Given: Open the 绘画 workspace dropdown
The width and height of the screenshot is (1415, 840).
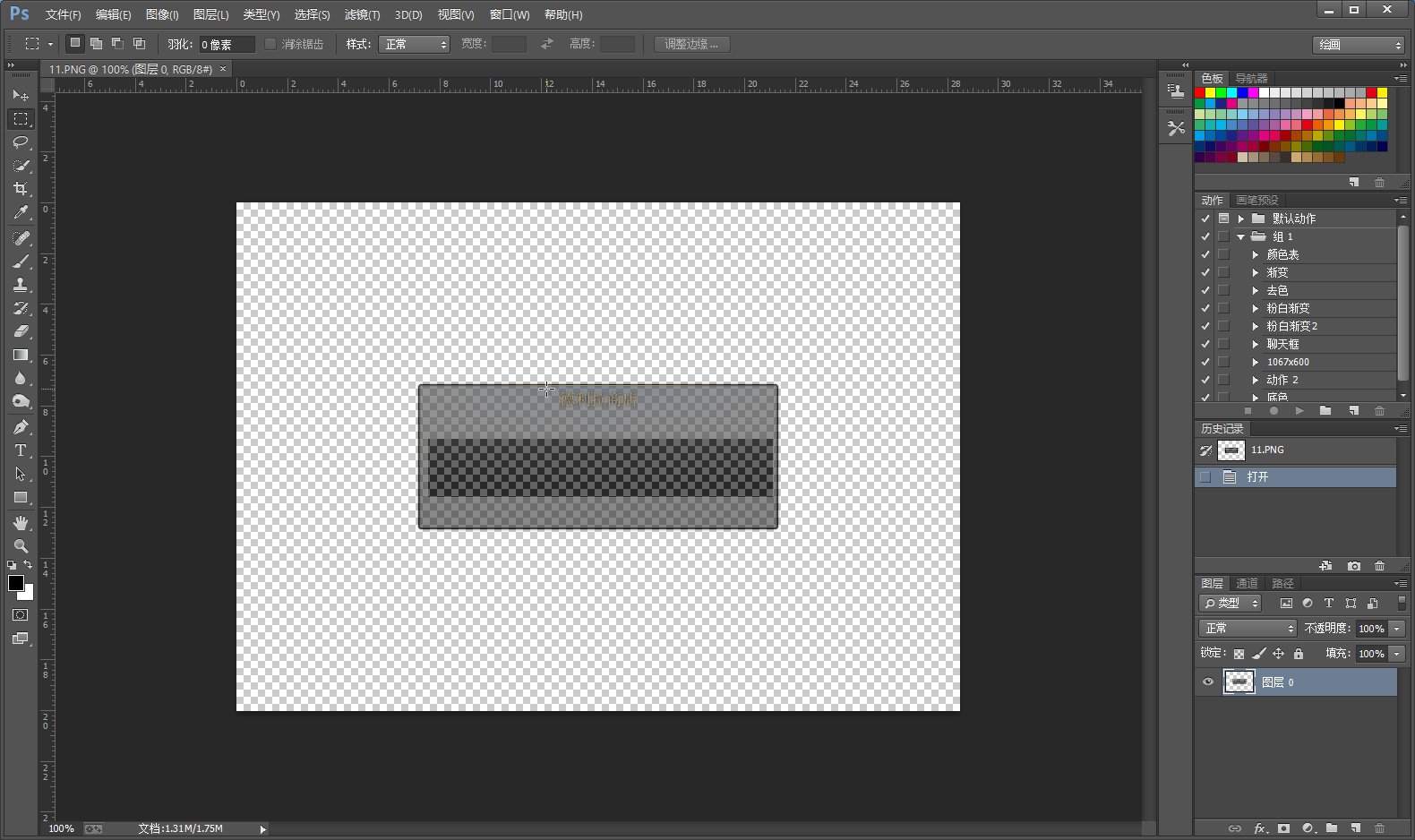Looking at the screenshot, I should coord(1359,45).
